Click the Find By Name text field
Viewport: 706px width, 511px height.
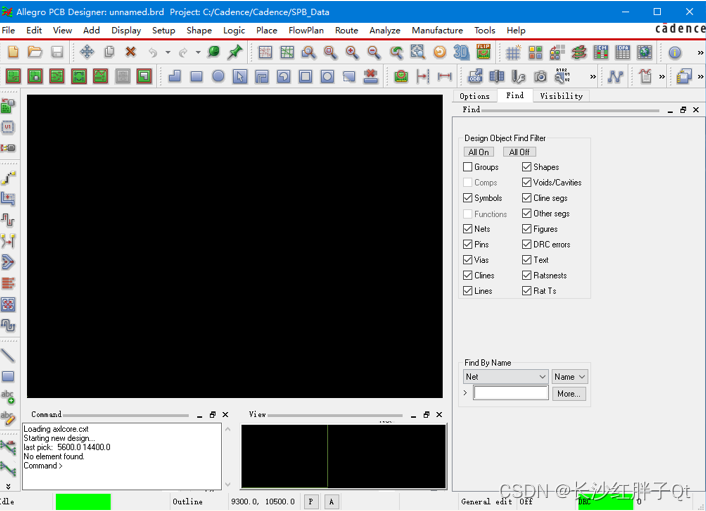(x=511, y=393)
